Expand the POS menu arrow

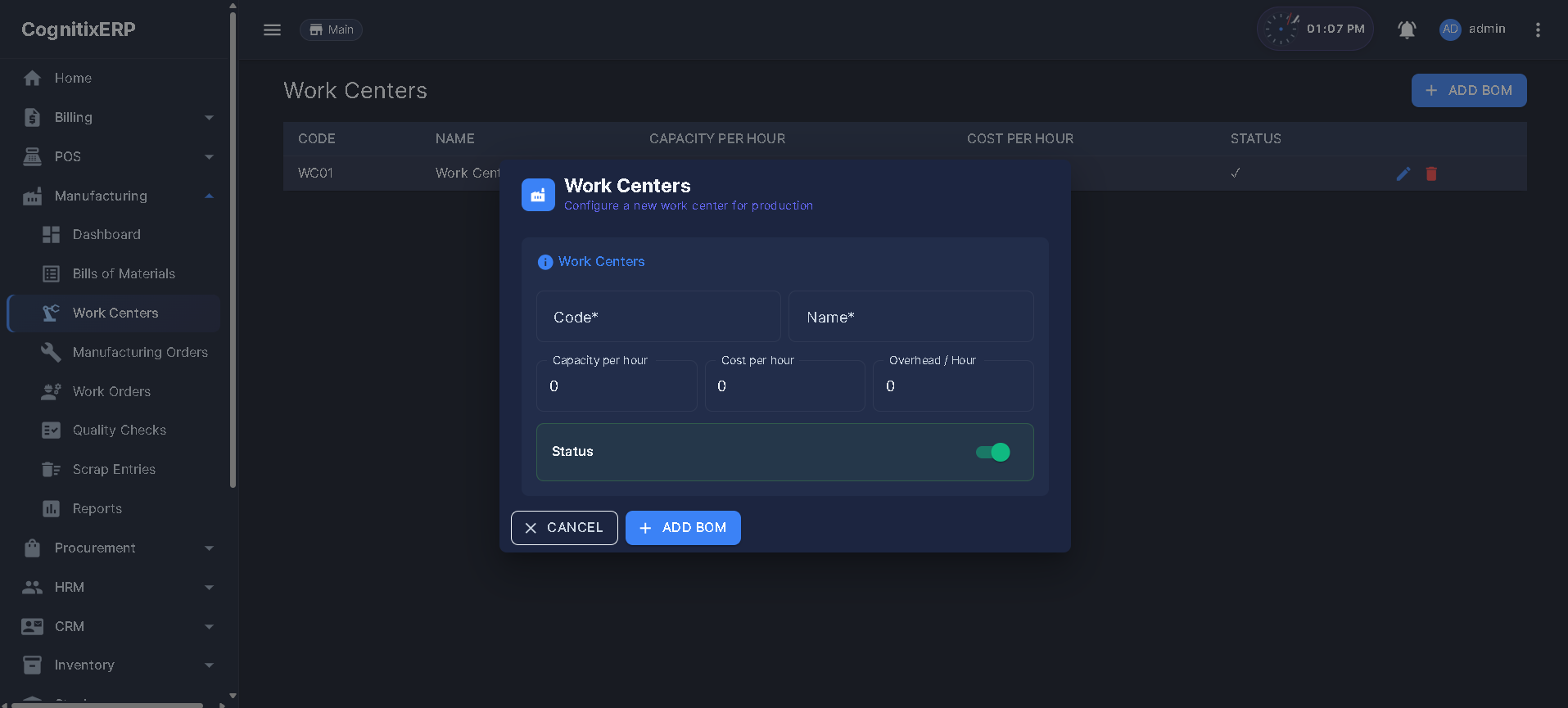(209, 156)
